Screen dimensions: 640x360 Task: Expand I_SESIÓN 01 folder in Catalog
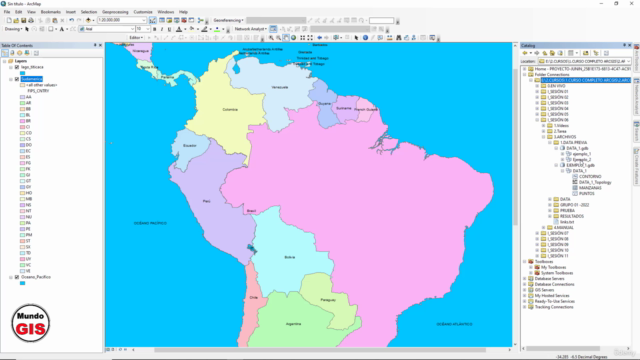point(537,92)
